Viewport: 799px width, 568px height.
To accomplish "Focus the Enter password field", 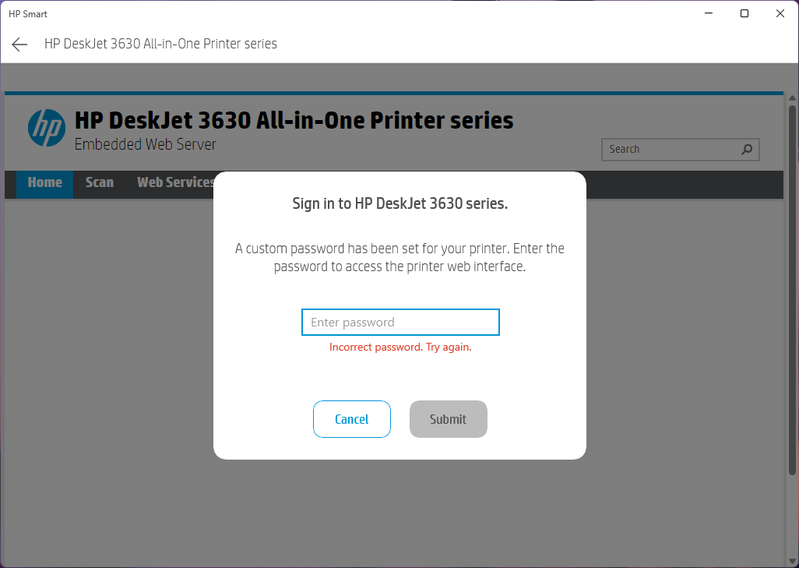I will pos(400,322).
